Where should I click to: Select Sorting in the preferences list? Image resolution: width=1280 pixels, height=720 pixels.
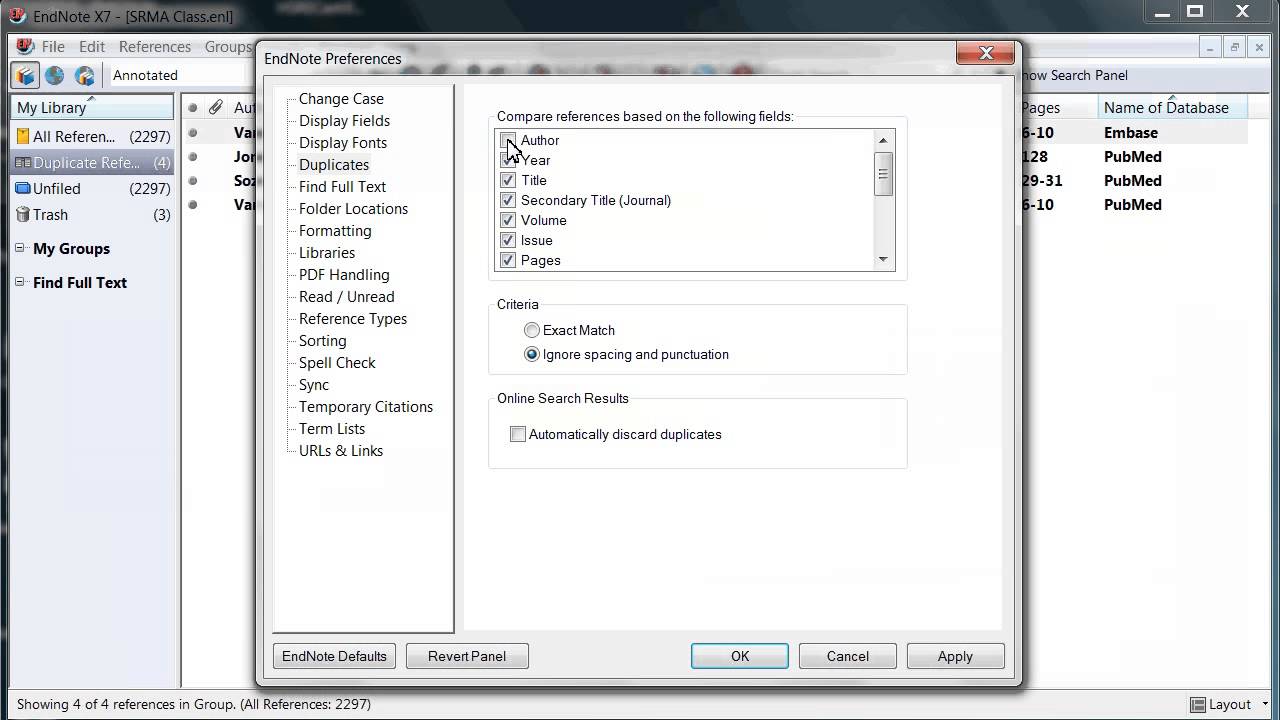(x=322, y=340)
